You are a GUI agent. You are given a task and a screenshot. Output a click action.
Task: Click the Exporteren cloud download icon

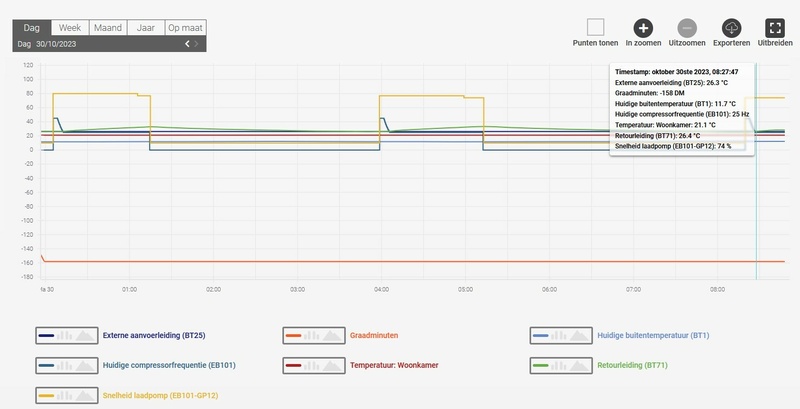[731, 28]
